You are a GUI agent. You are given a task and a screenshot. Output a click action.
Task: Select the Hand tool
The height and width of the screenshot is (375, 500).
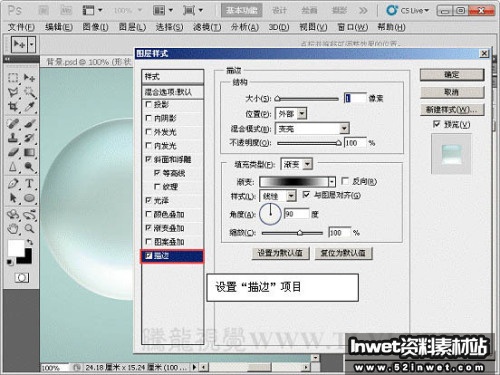coord(13,229)
